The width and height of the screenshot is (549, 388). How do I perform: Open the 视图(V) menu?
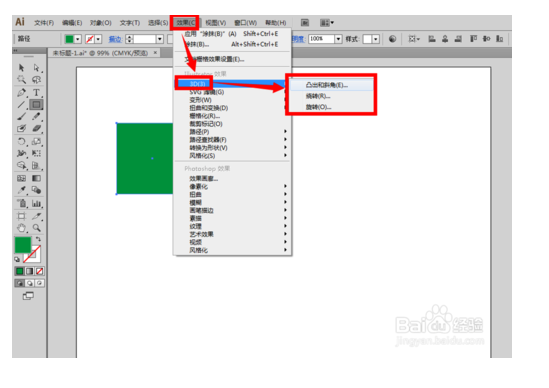coord(216,23)
